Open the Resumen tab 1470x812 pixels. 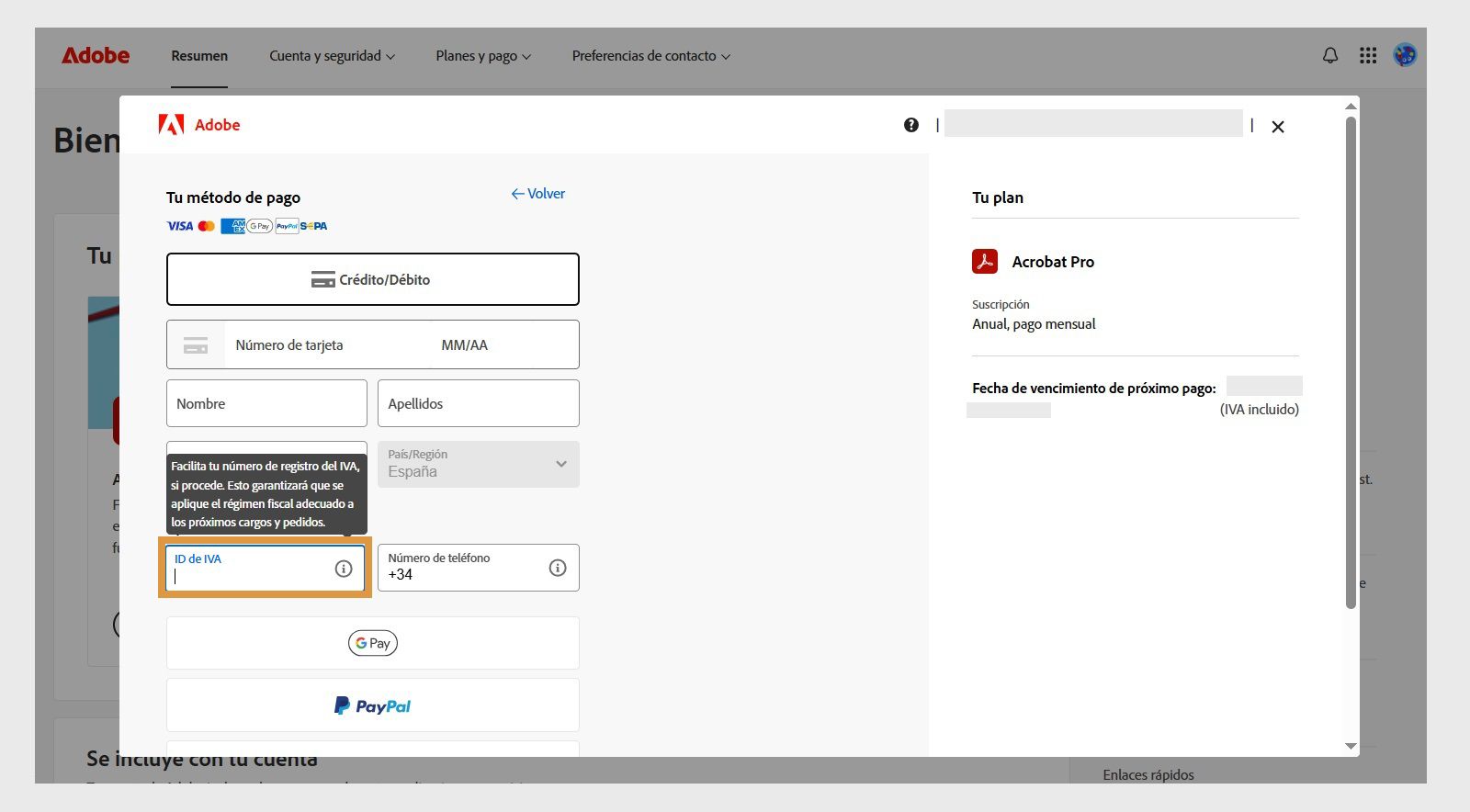199,56
